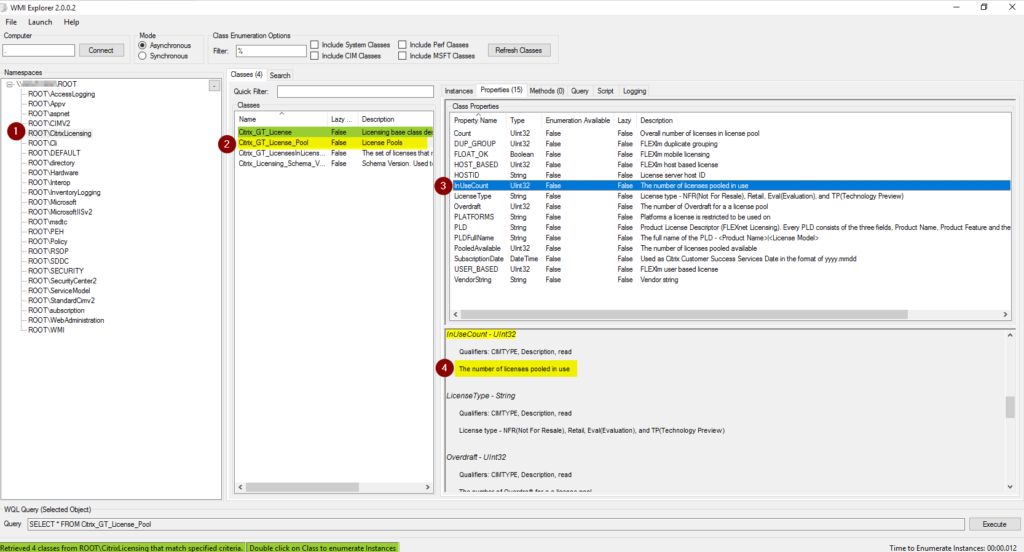Viewport: 1024px width, 552px height.
Task: Check the Include Perf Classes option
Action: (x=402, y=45)
